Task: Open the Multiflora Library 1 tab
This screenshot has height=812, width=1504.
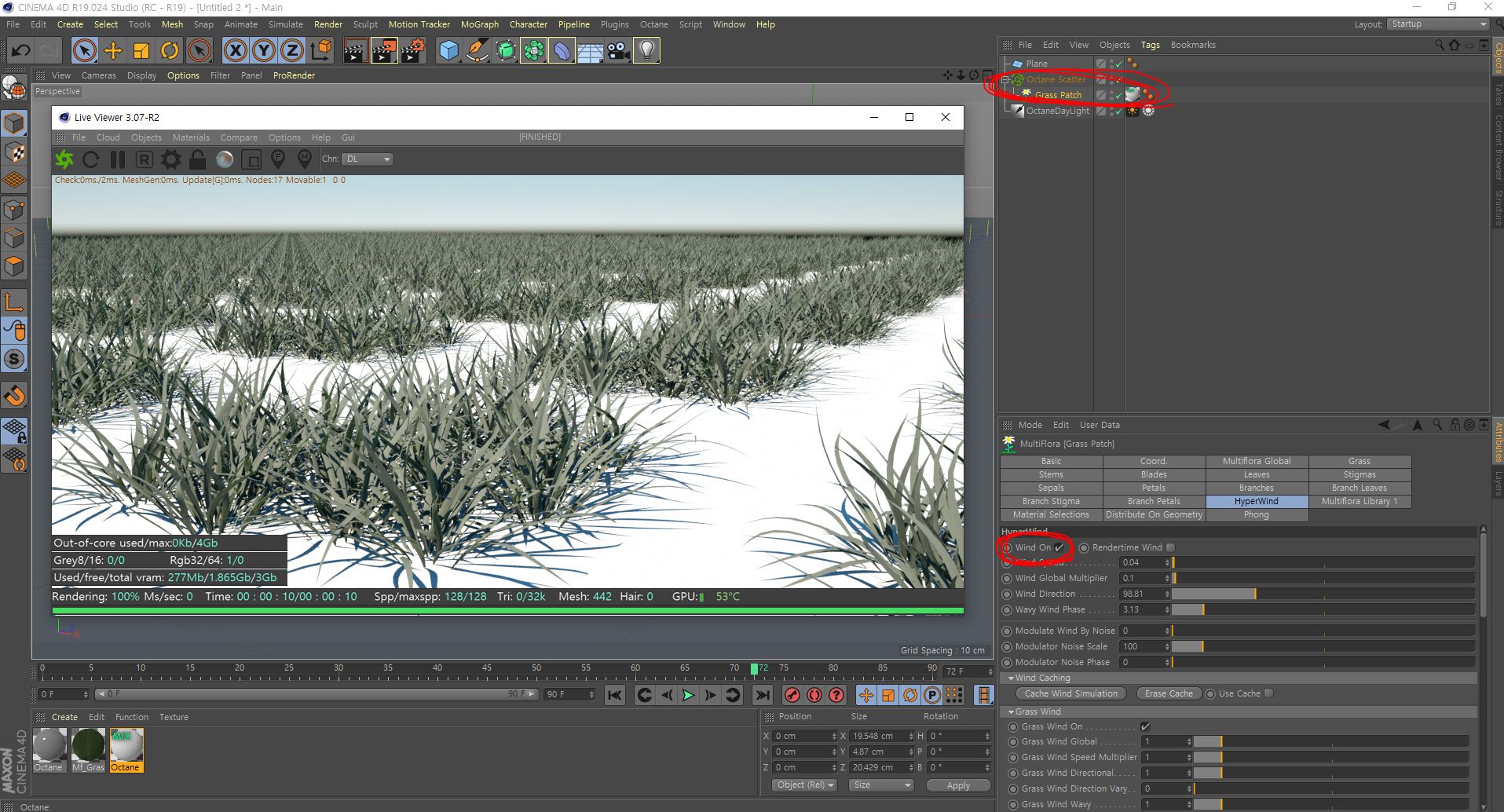Action: pyautogui.click(x=1359, y=501)
